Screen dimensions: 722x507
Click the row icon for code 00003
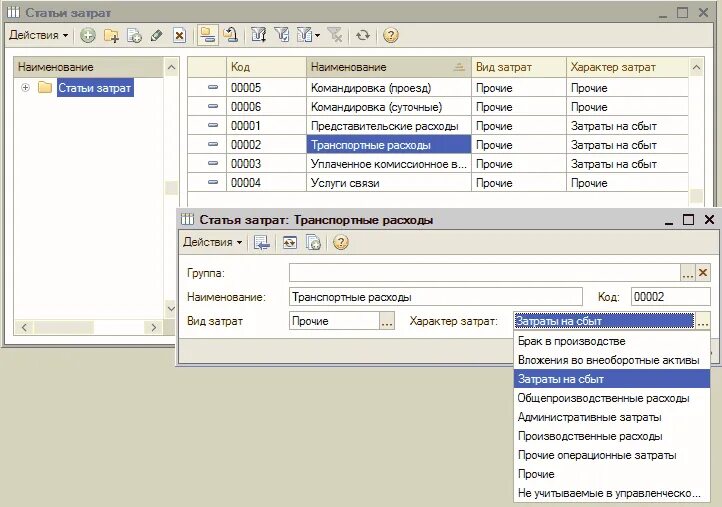coord(213,163)
